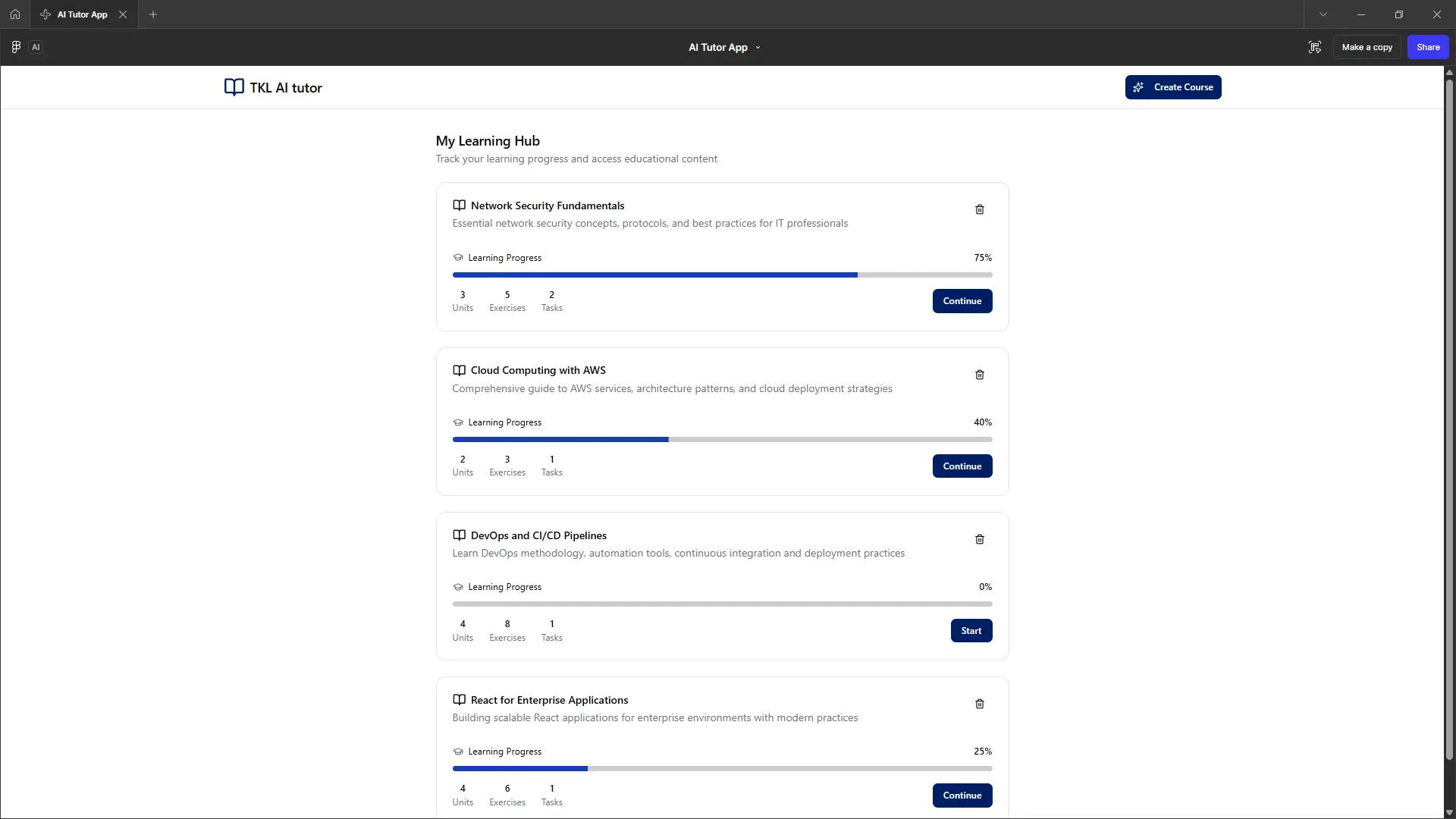This screenshot has width=1456, height=819.
Task: Select the AI Tutor App tab
Action: pos(81,14)
